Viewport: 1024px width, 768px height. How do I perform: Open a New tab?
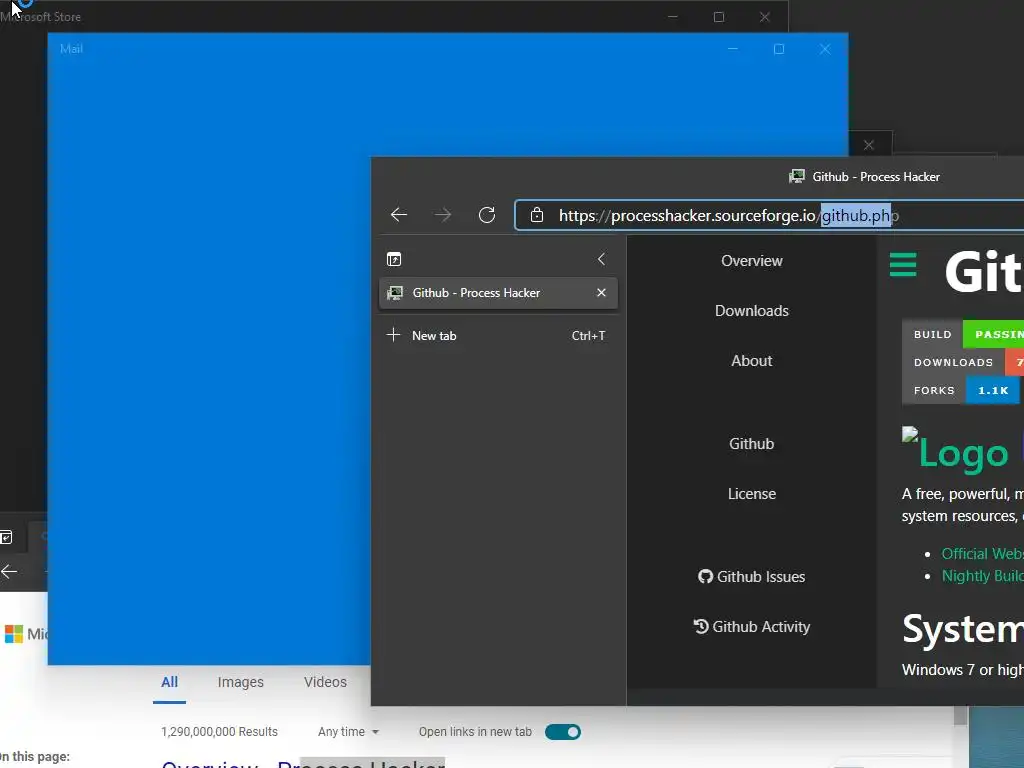coord(498,336)
